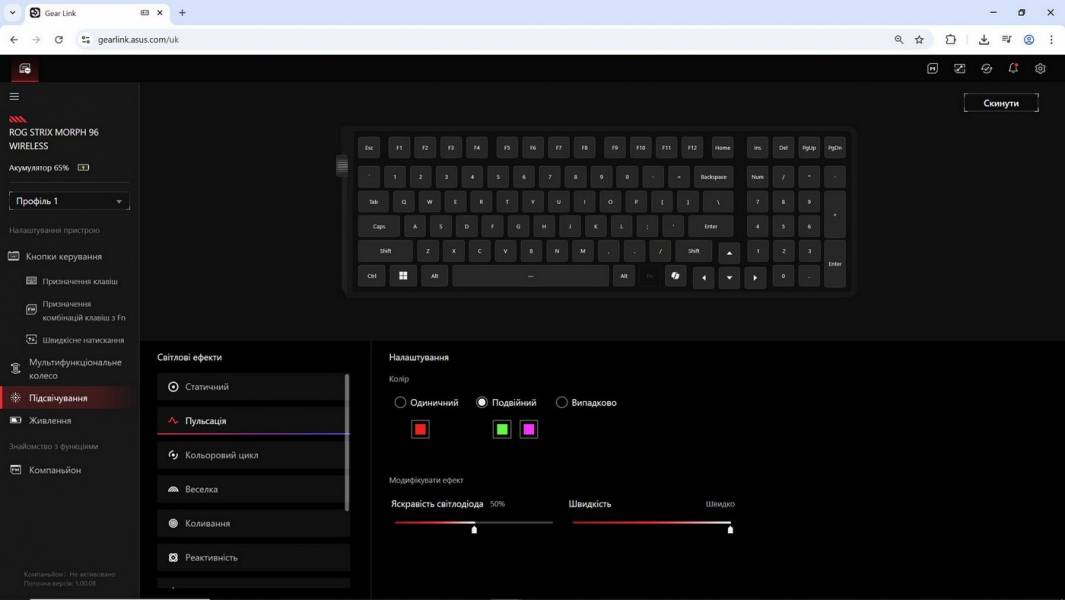Image resolution: width=1065 pixels, height=600 pixels.
Task: Open the tab search dropdown arrow
Action: [x=12, y=12]
